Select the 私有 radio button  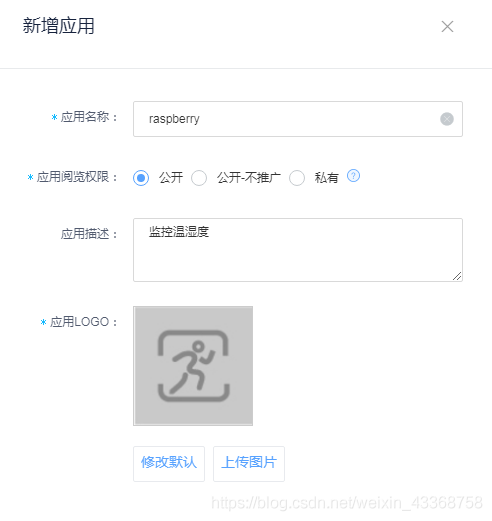[x=297, y=178]
